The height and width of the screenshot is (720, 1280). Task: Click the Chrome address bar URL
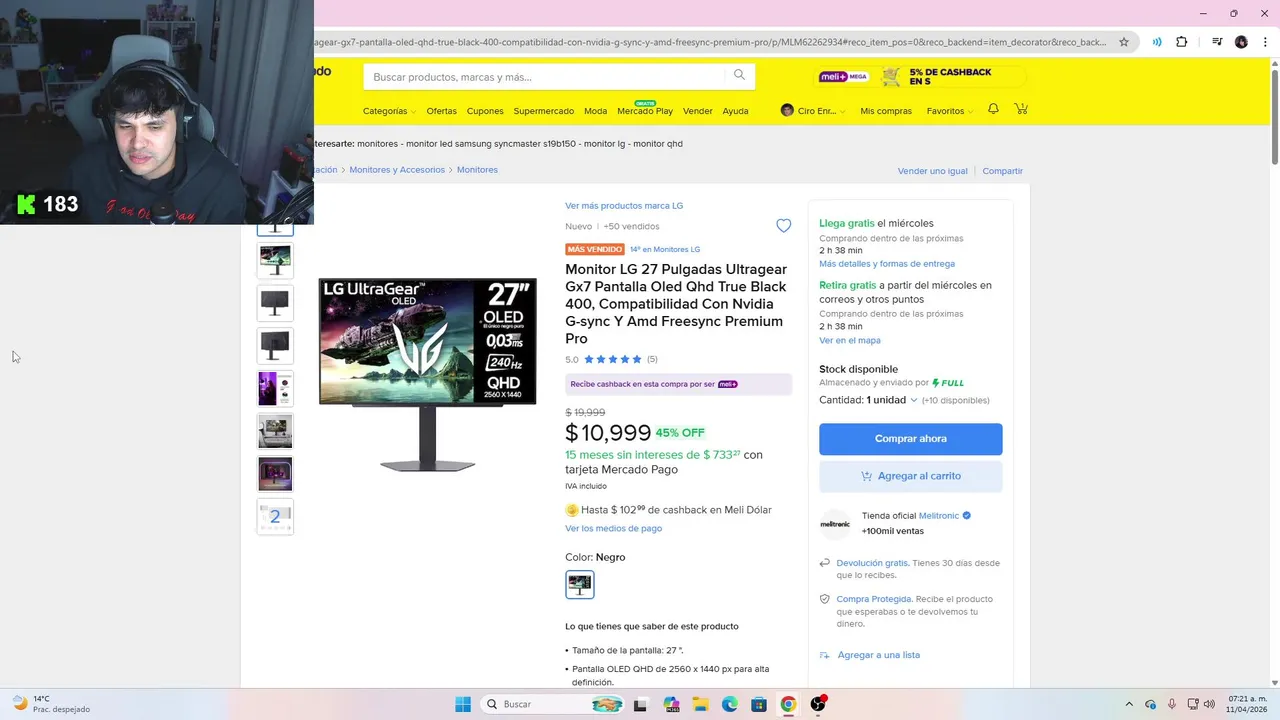tap(710, 42)
